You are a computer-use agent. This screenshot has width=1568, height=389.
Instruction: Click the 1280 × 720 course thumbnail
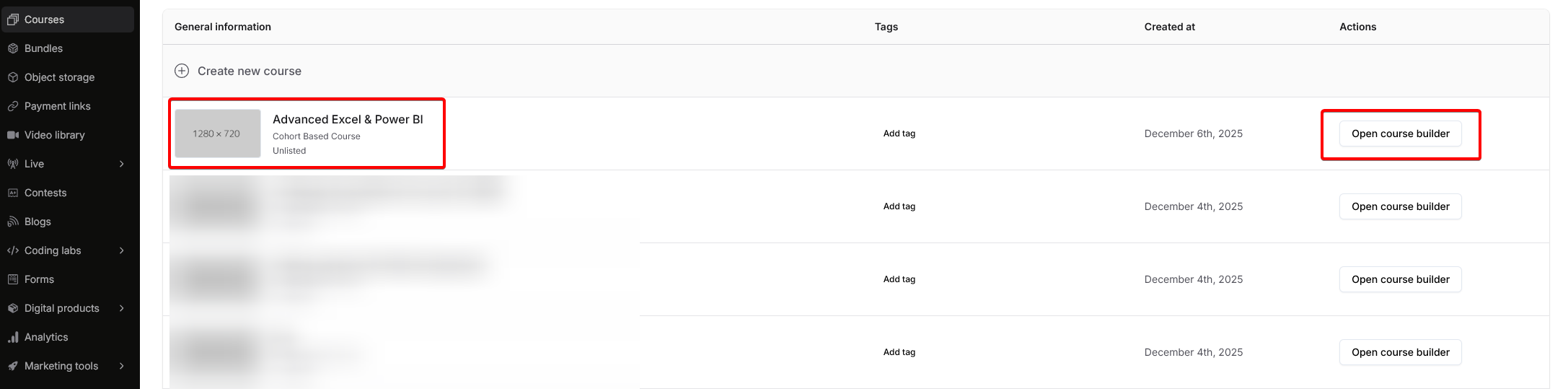click(x=217, y=134)
